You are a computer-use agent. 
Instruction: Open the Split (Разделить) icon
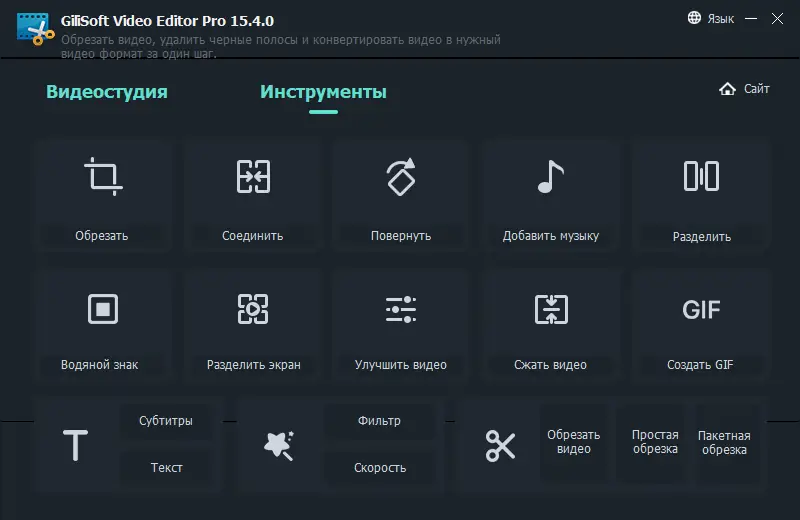coord(701,176)
